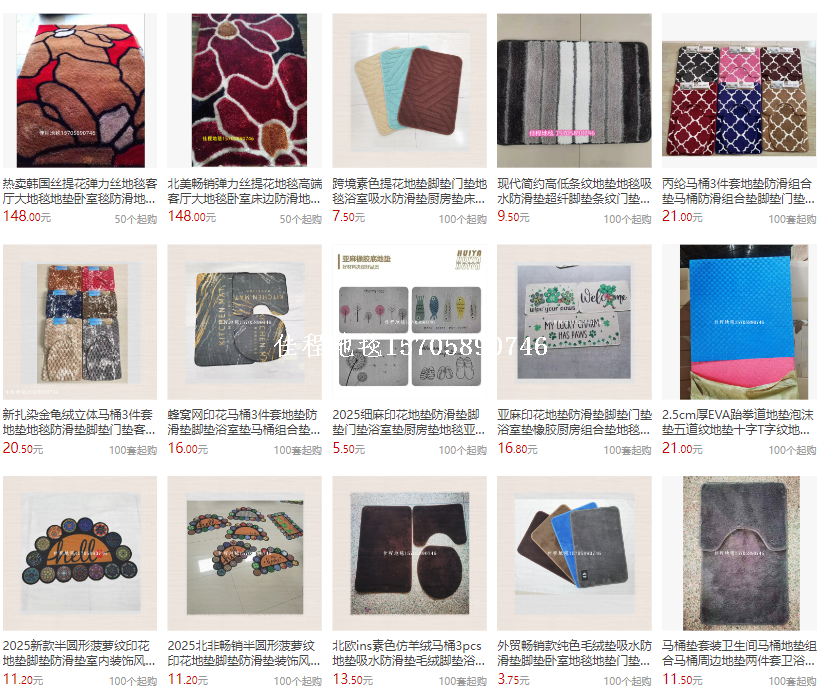Click the 现代简约高低条纹地垫 product title
Screen dimensions: 822x691
[574, 191]
